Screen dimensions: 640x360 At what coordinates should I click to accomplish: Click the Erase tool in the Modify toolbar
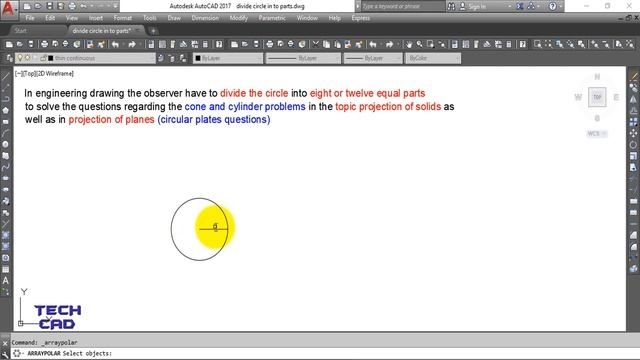(x=633, y=76)
